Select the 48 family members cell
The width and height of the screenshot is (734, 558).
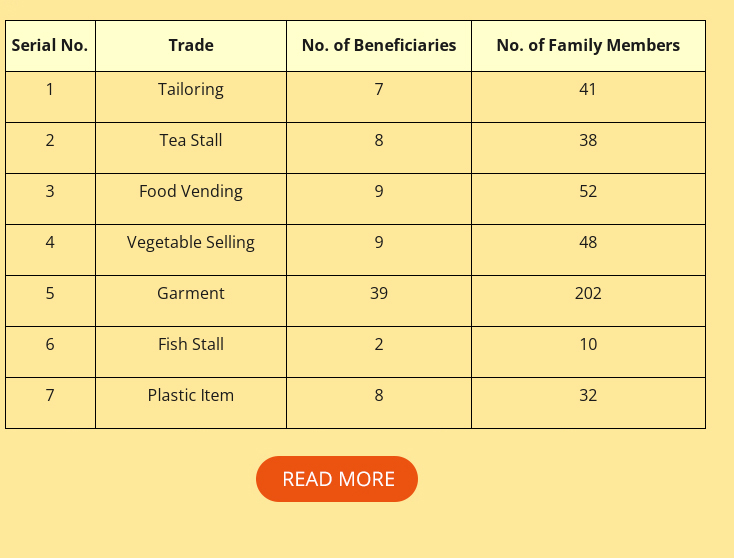(588, 250)
